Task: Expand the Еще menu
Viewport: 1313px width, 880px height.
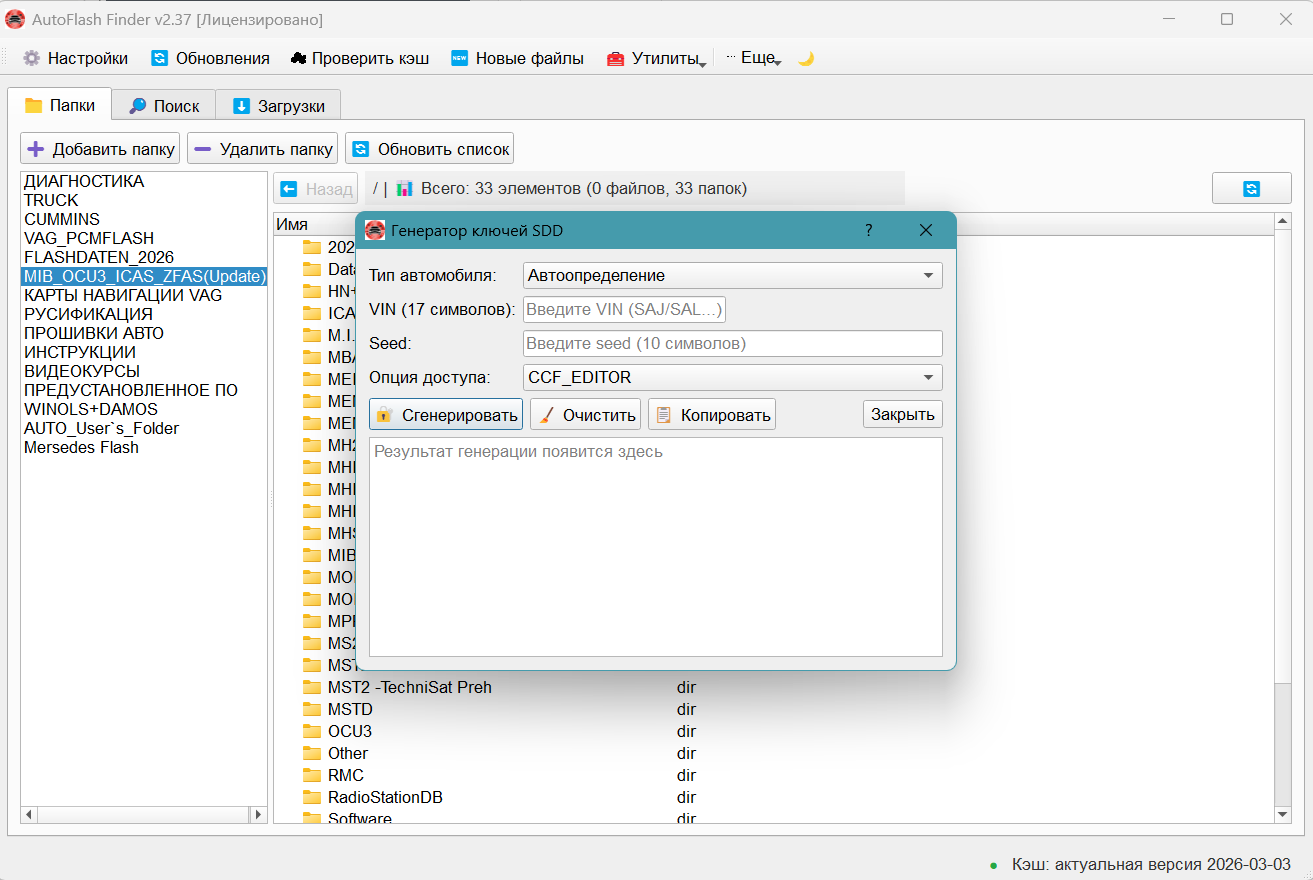Action: (753, 58)
